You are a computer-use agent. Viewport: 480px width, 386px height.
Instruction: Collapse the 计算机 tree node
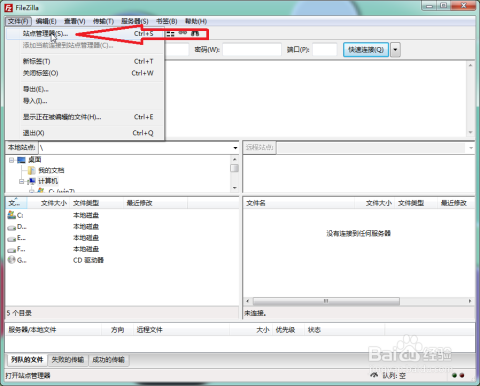[22, 182]
